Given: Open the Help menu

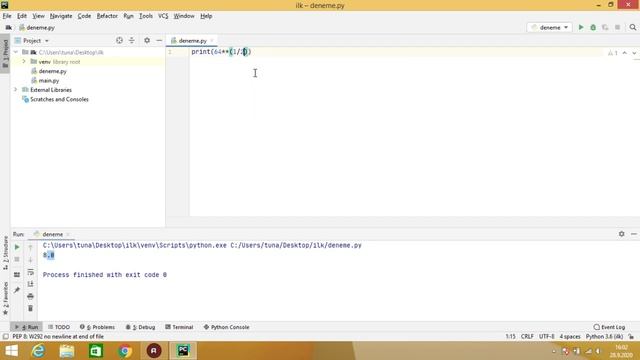Looking at the screenshot, I should (x=206, y=16).
